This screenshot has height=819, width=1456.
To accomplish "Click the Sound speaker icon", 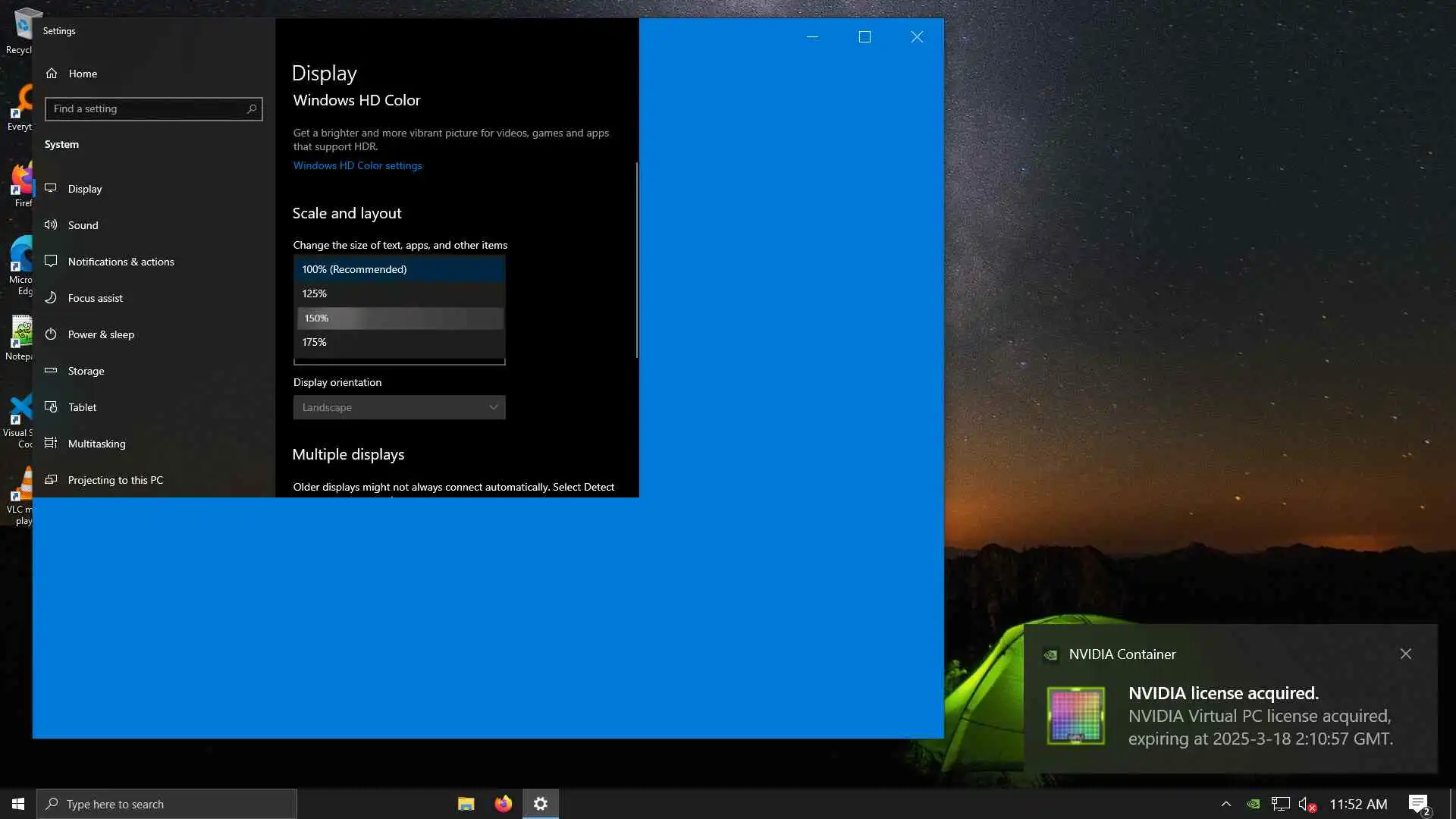I will click(51, 224).
